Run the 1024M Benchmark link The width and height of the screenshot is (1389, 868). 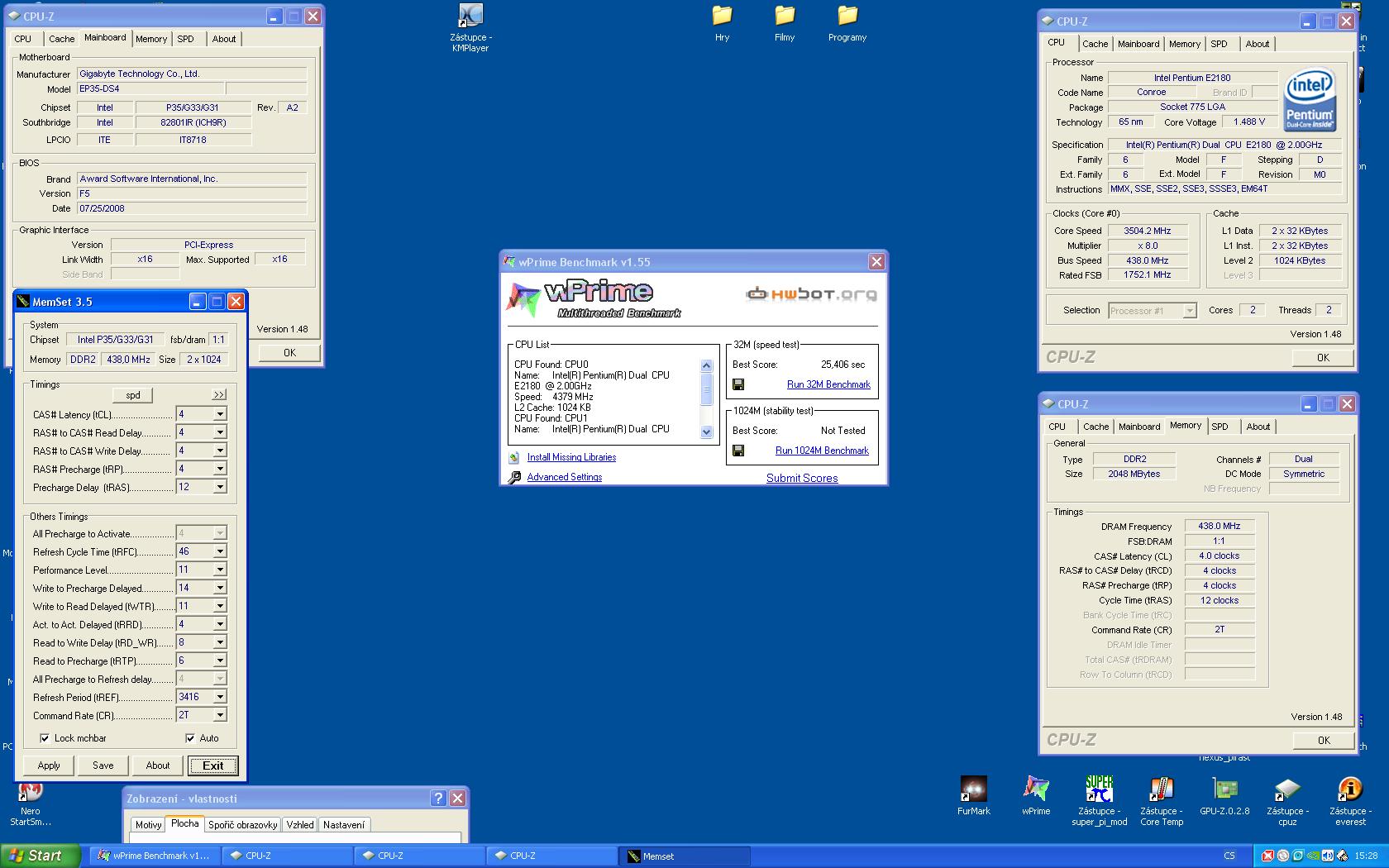tap(822, 451)
